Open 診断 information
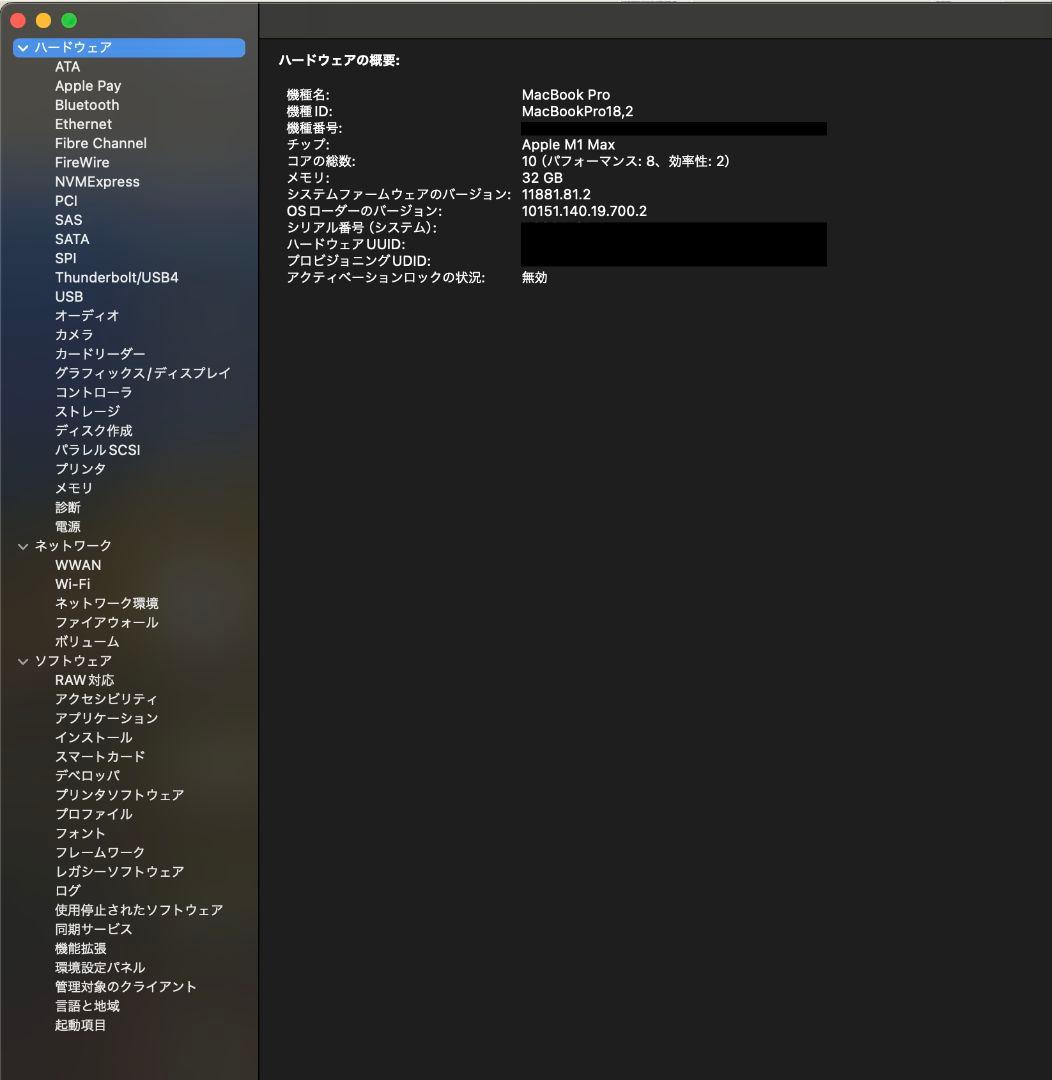This screenshot has width=1052, height=1080. pos(68,508)
